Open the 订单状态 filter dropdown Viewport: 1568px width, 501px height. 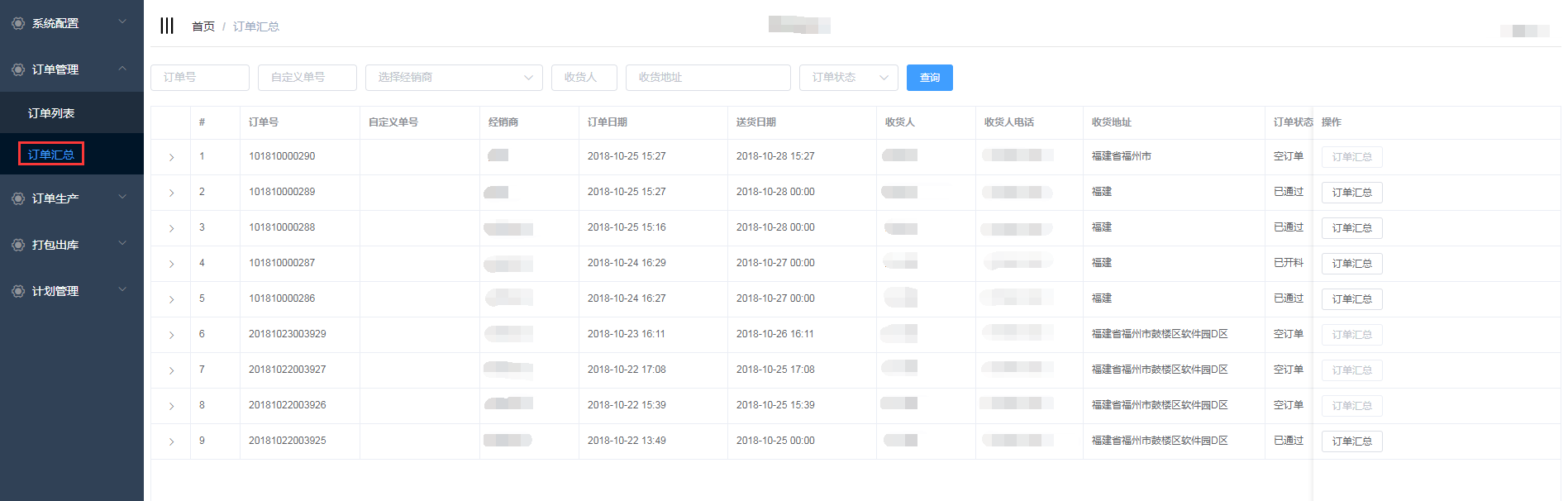point(848,78)
